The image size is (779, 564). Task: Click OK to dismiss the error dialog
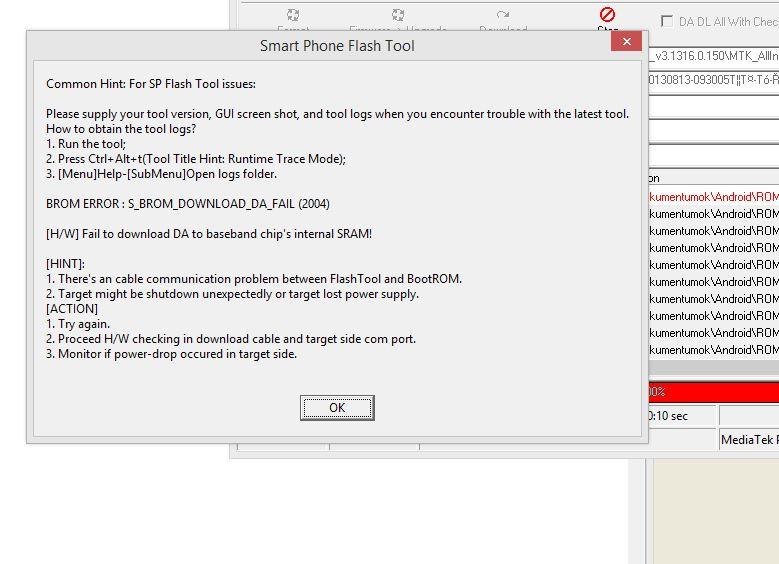tap(337, 408)
